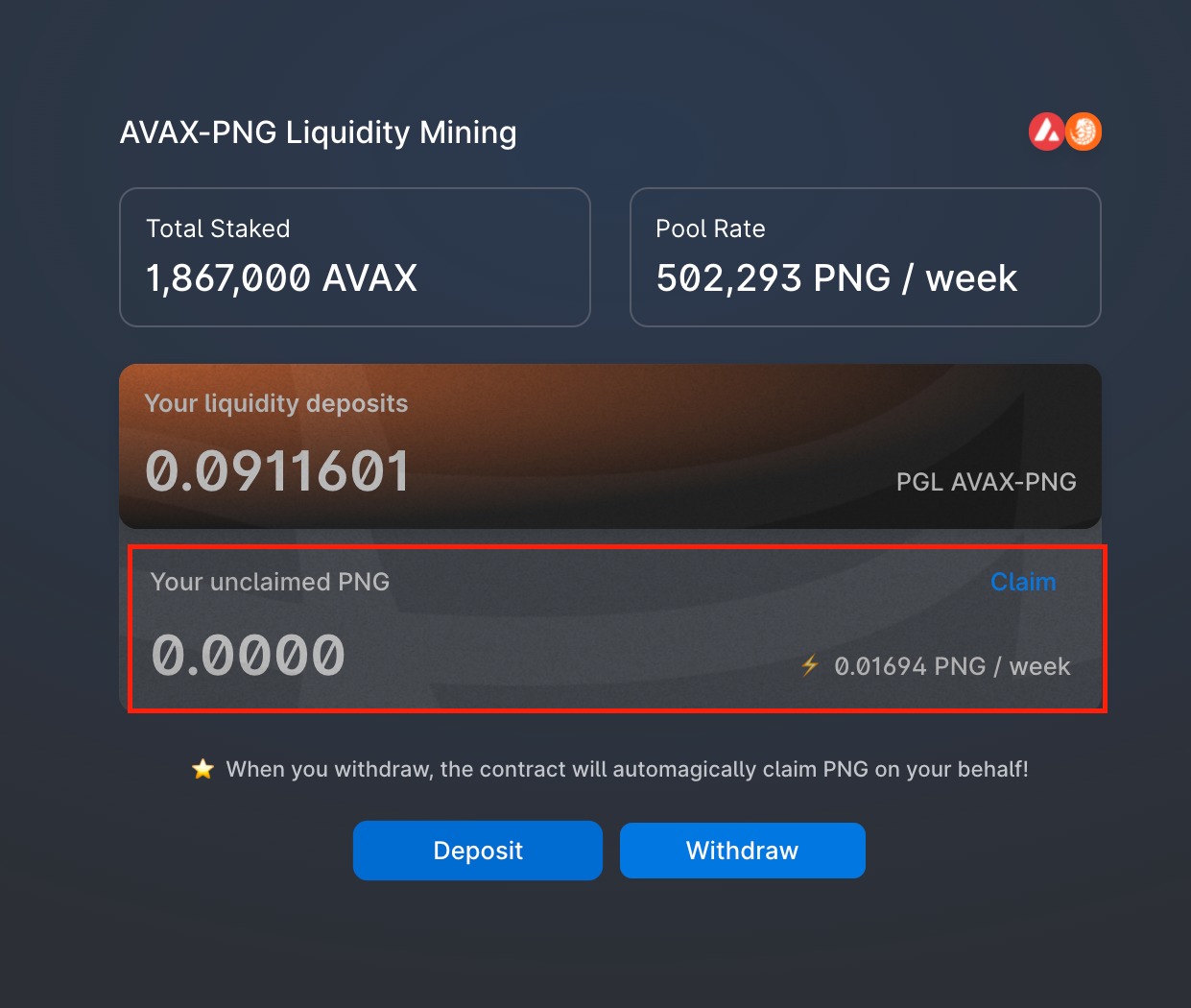Viewport: 1191px width, 1008px height.
Task: Click the automagically claim notice text
Action: click(x=627, y=769)
